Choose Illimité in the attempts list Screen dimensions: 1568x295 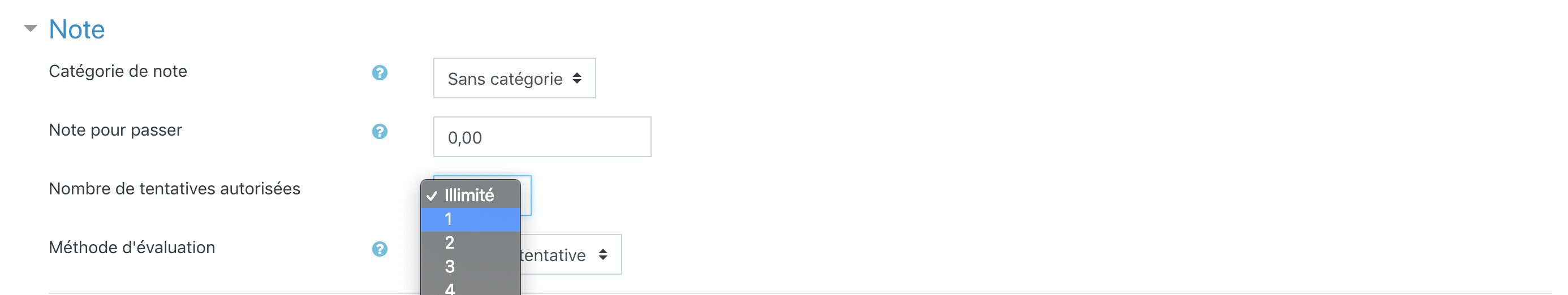469,195
